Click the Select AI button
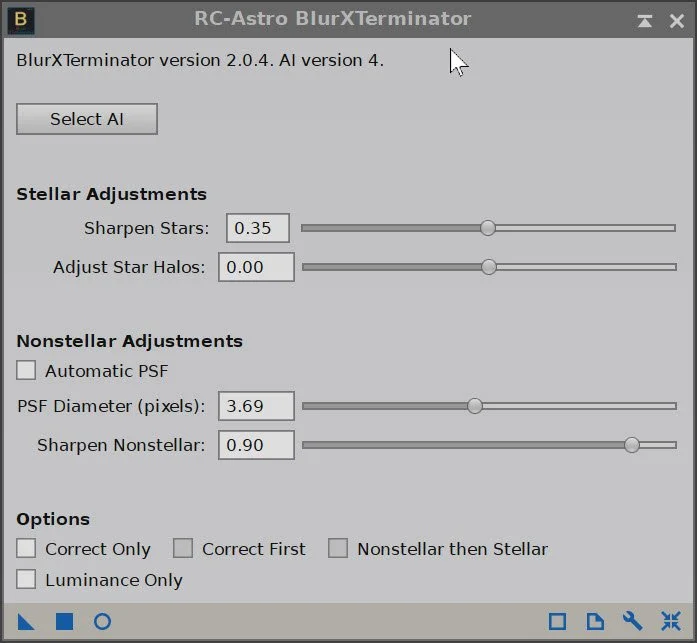The height and width of the screenshot is (643, 697). [87, 119]
